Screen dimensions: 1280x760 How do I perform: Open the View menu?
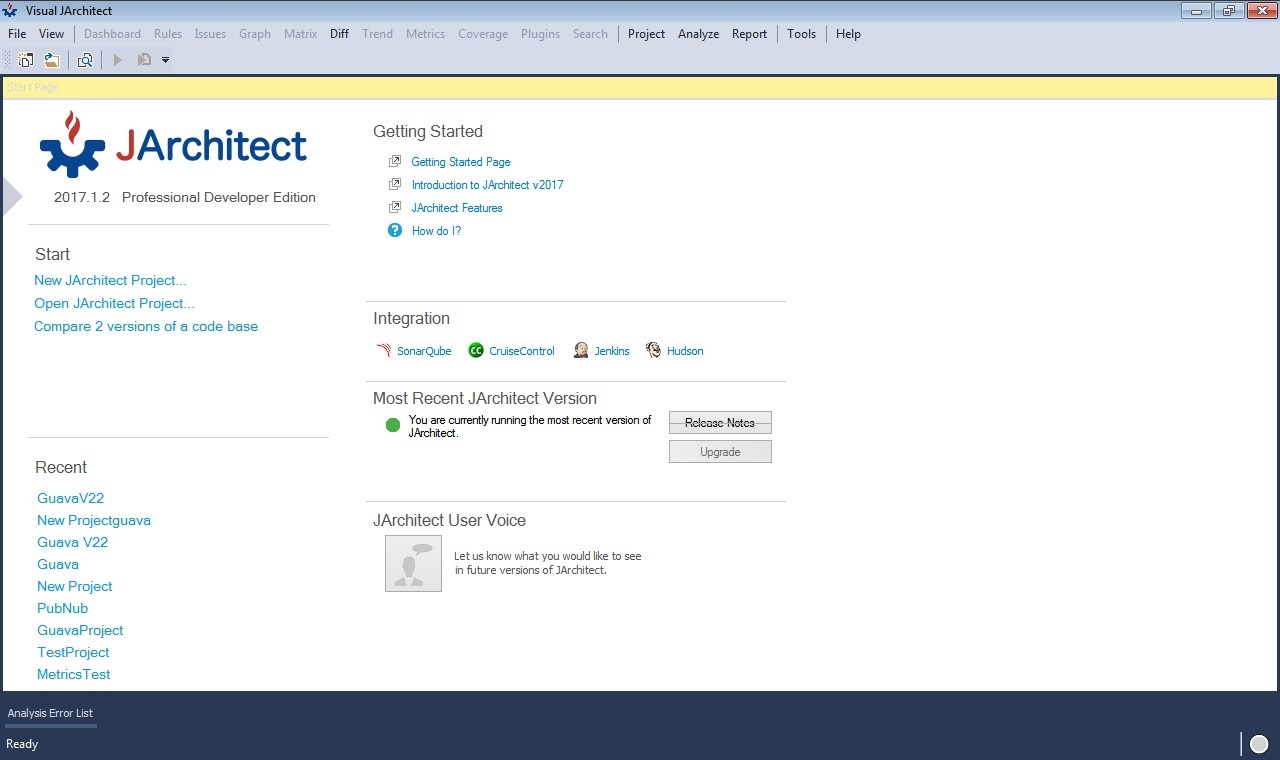(51, 33)
